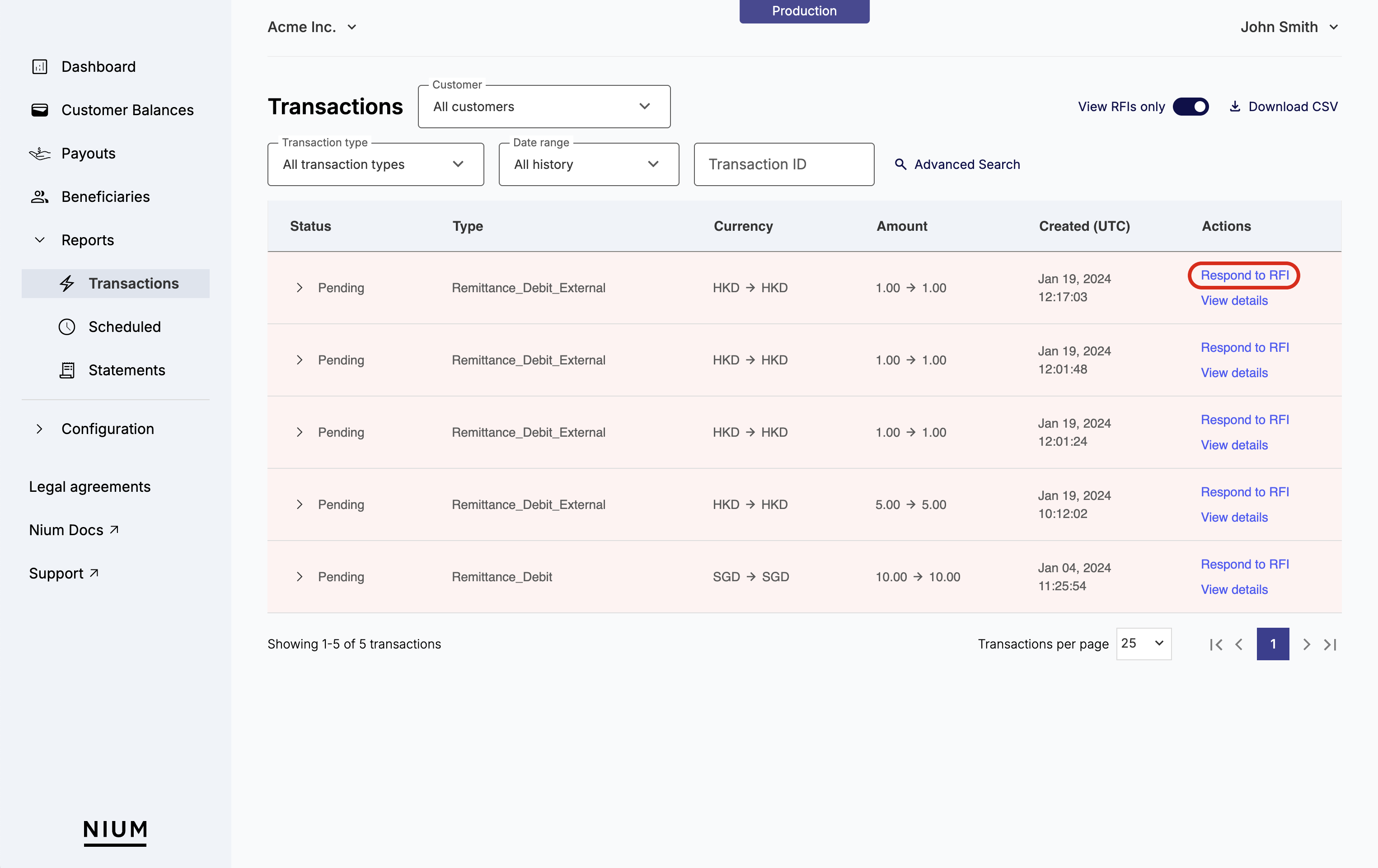View details of the 5.00 HKD transaction
Image resolution: width=1378 pixels, height=868 pixels.
tap(1234, 517)
